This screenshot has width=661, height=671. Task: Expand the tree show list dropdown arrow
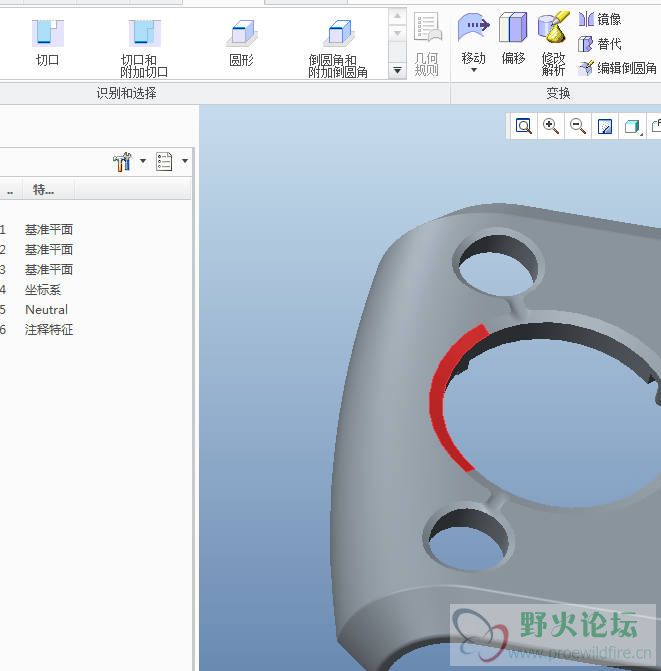(185, 161)
